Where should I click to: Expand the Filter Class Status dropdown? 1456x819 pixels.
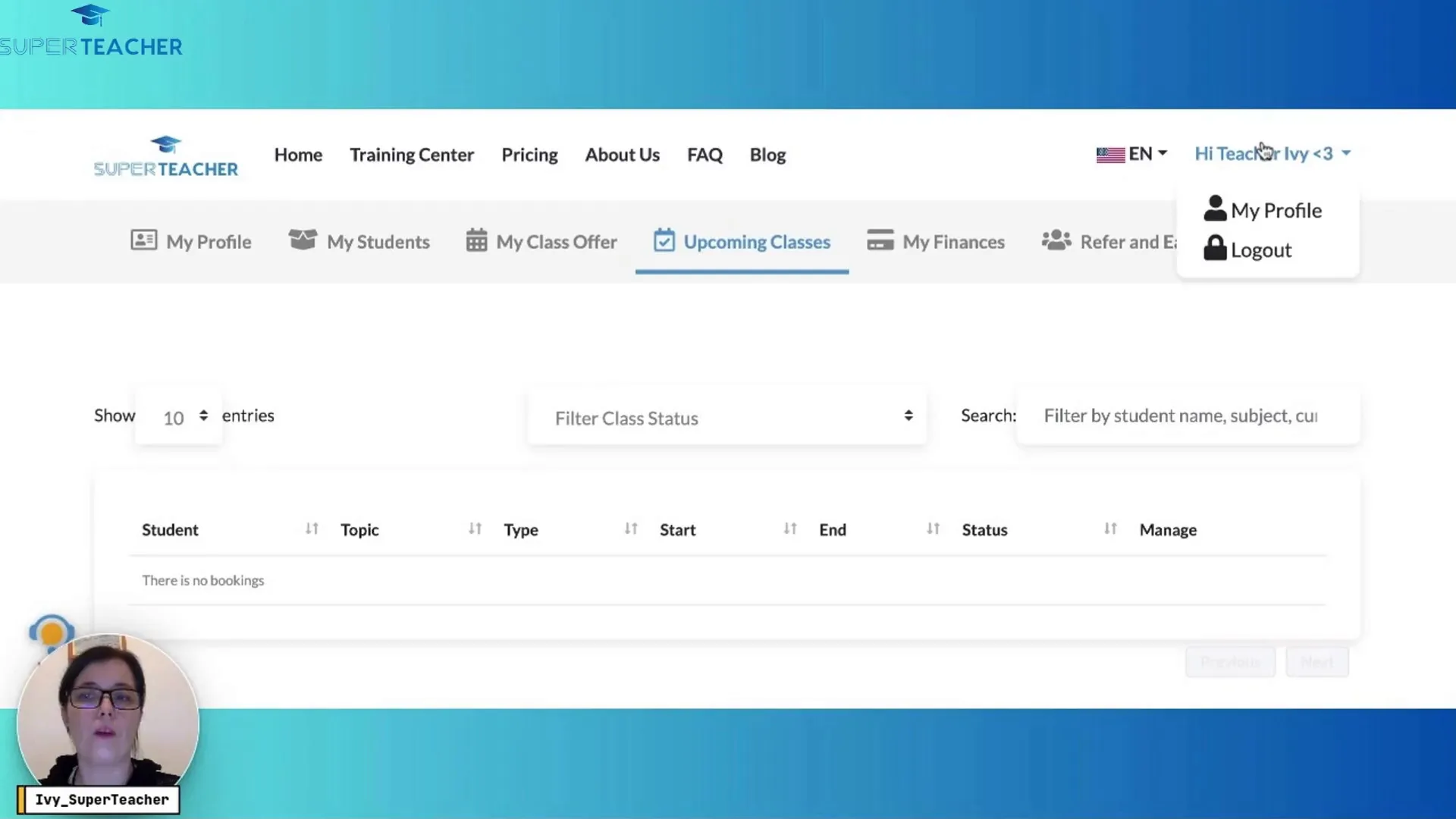728,417
